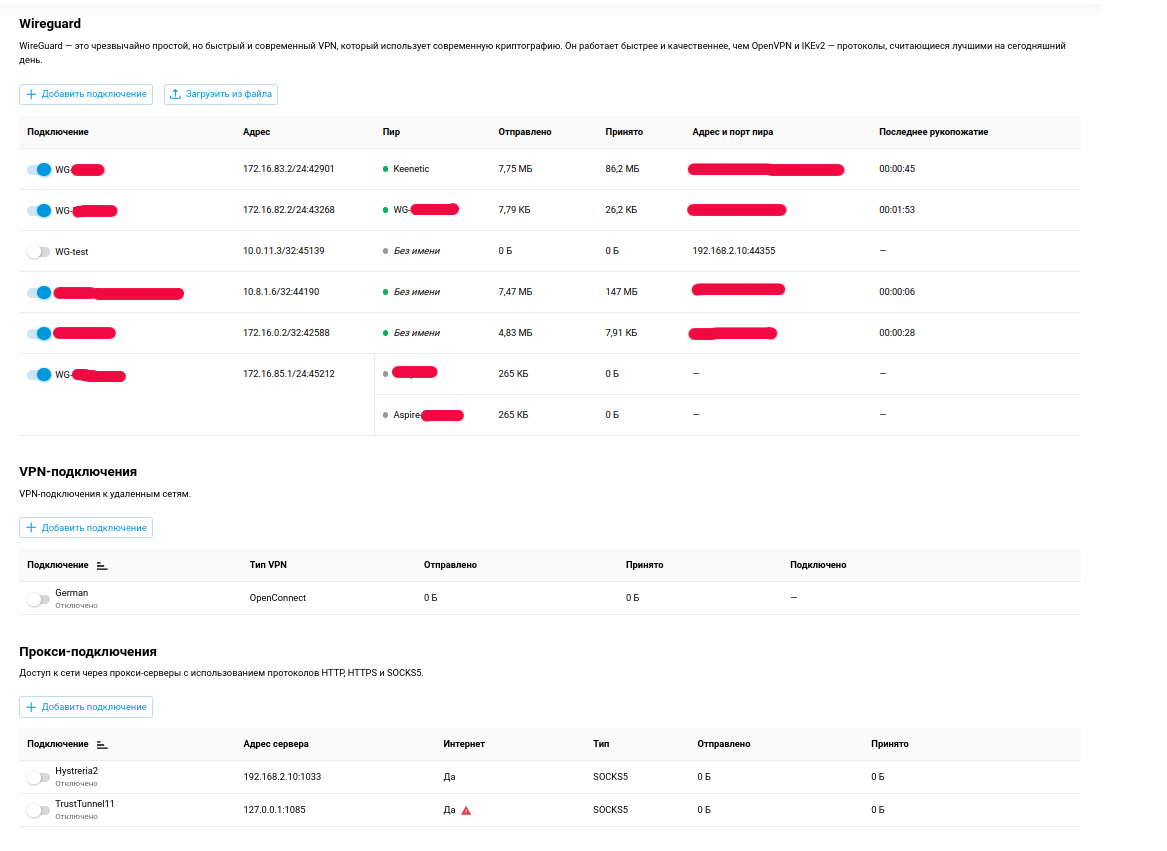Click the red warning triangle next to TrustTunnel11
1167x851 pixels.
466,810
